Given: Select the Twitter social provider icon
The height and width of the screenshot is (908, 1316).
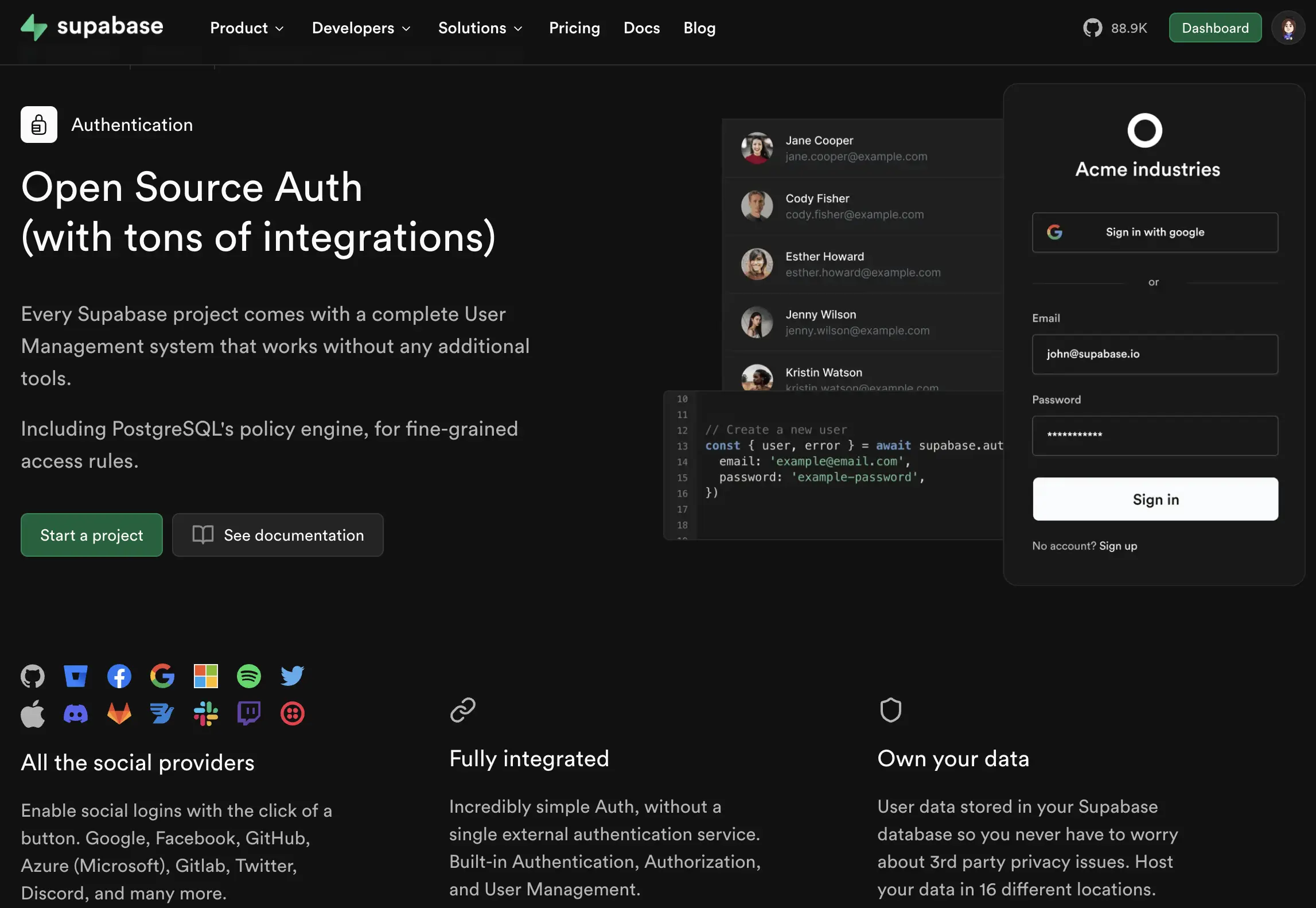Looking at the screenshot, I should pos(292,676).
